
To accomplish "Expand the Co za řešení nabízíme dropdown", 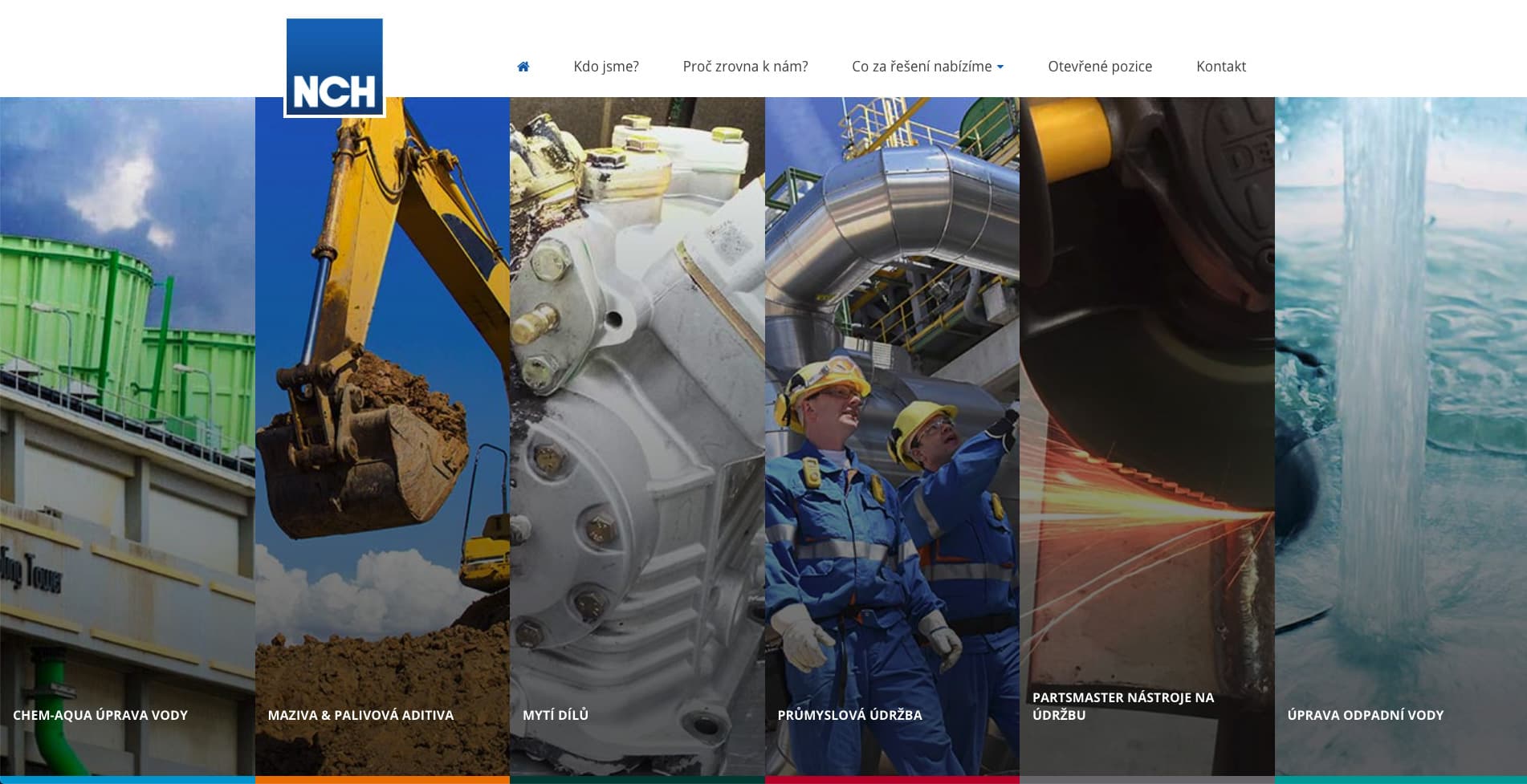I will pyautogui.click(x=921, y=67).
